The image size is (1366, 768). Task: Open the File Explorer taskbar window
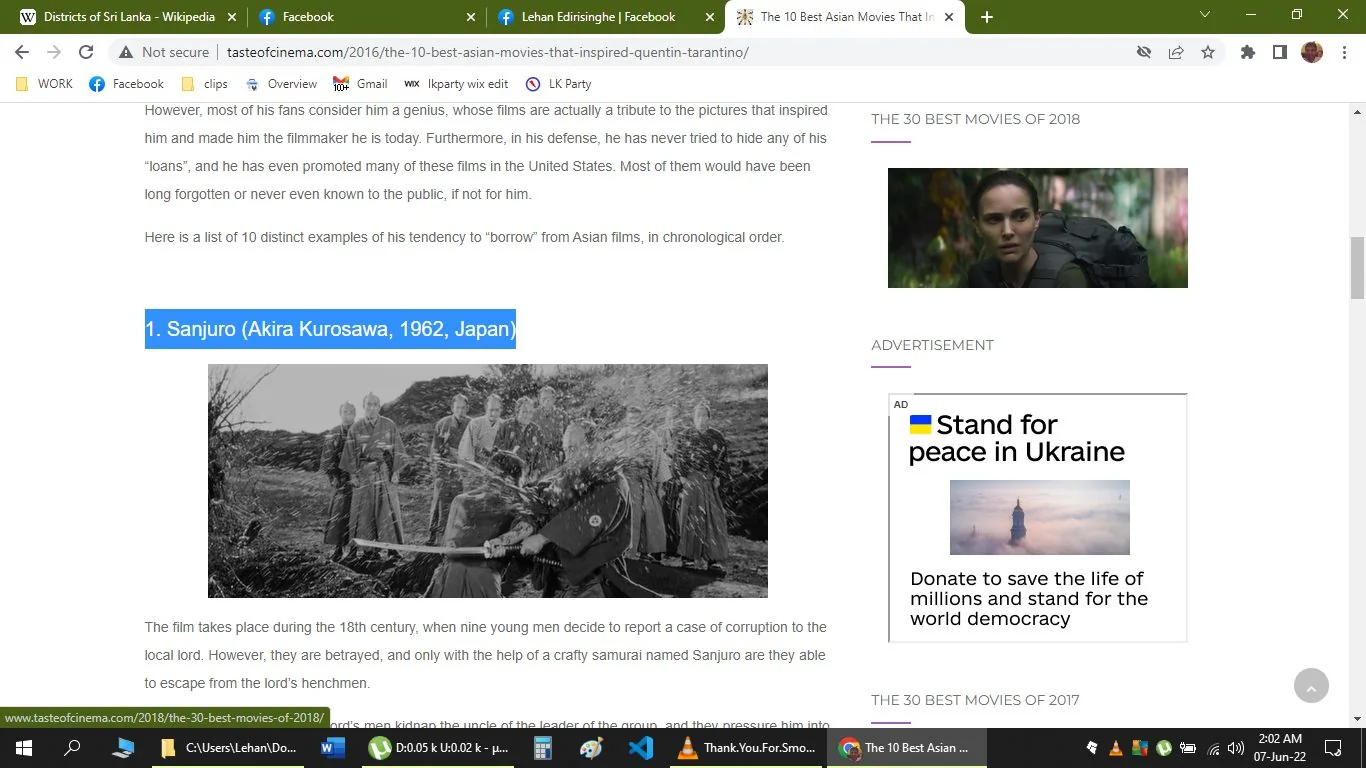click(x=229, y=748)
